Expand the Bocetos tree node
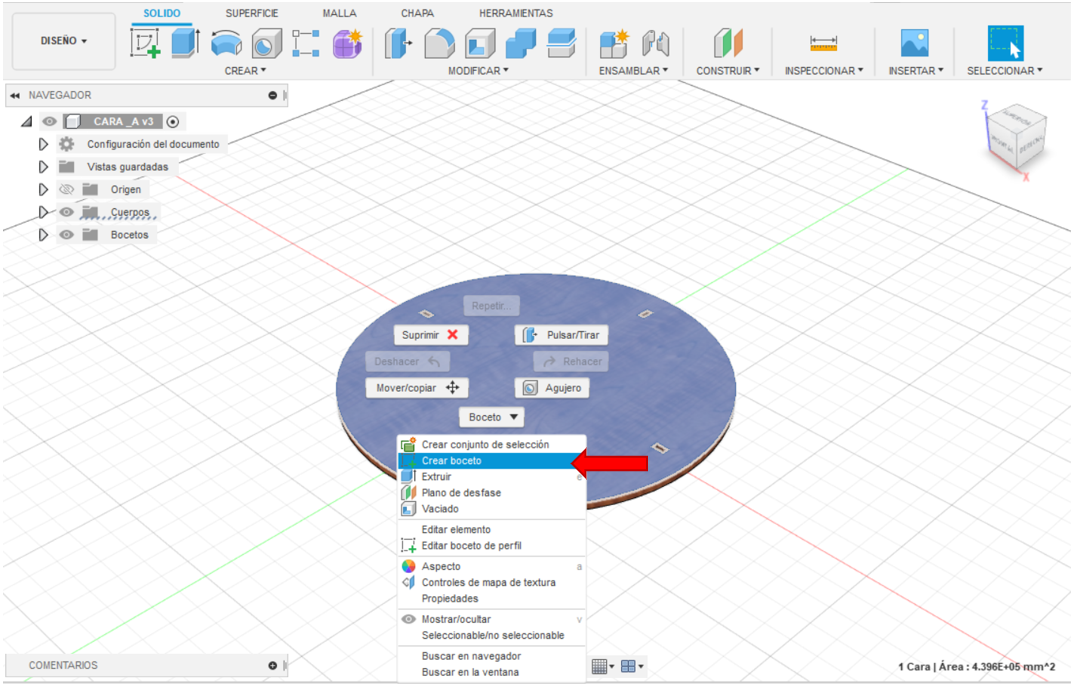 43,235
